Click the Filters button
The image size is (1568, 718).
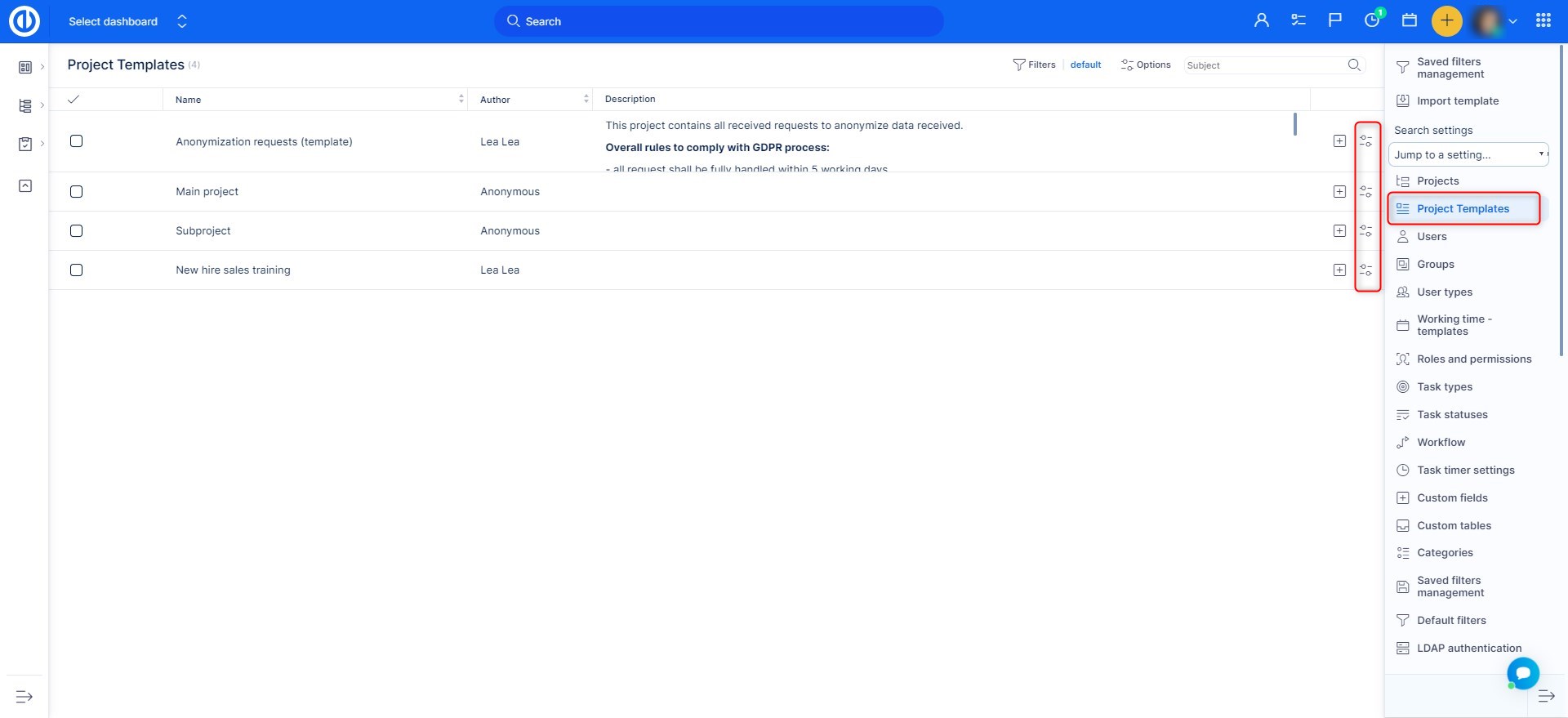1034,65
